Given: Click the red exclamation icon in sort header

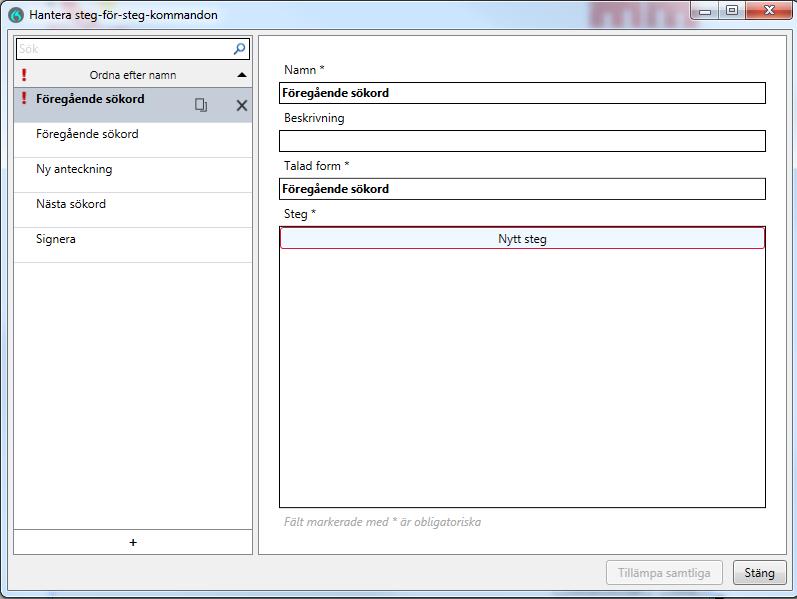Looking at the screenshot, I should (x=24, y=75).
